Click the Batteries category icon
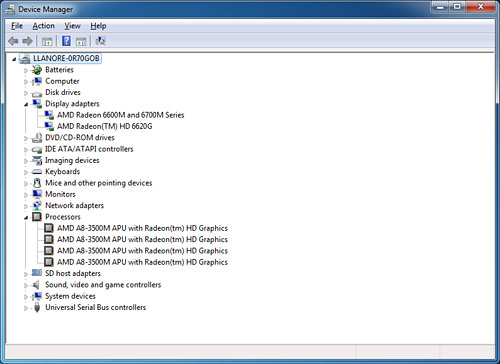 tap(37, 70)
